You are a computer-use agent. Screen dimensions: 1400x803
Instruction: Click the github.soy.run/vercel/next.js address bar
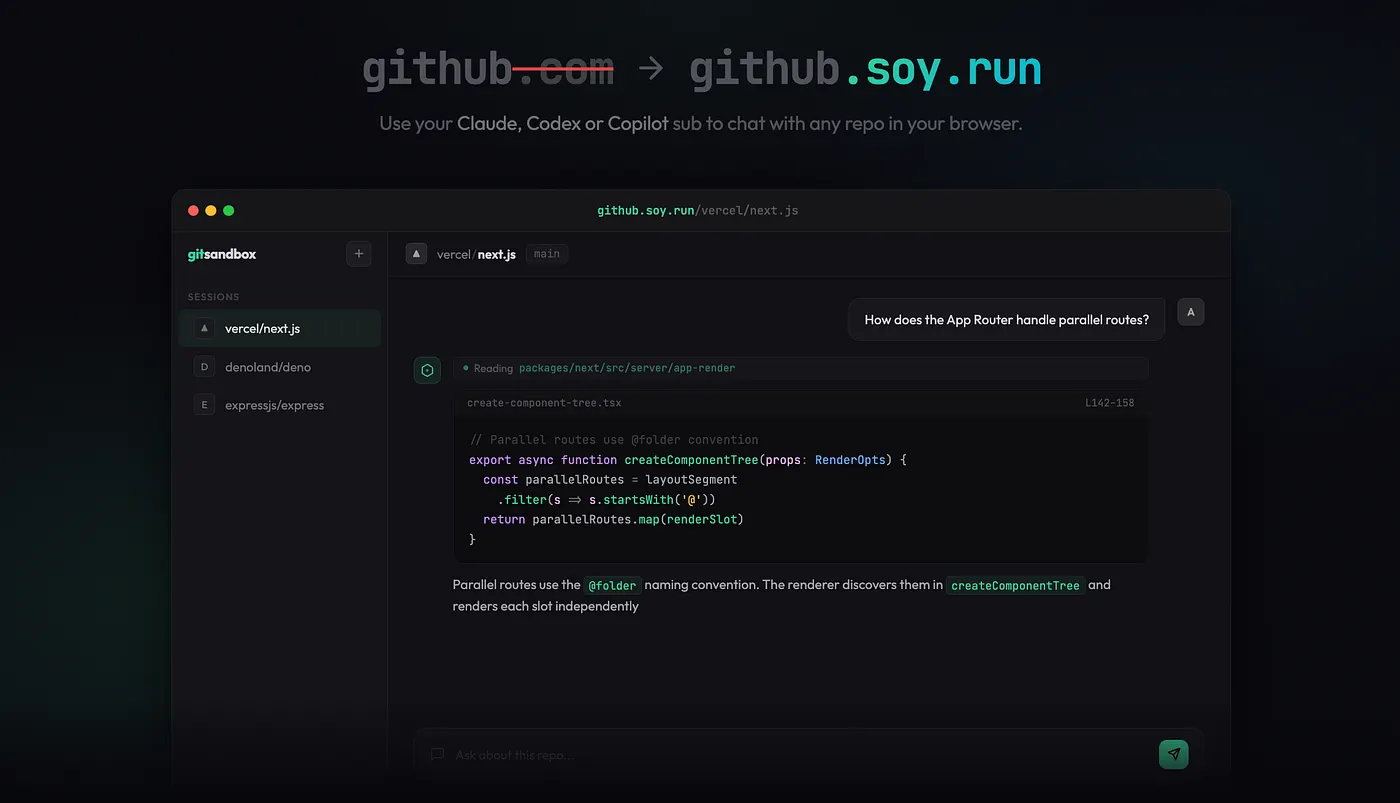698,211
